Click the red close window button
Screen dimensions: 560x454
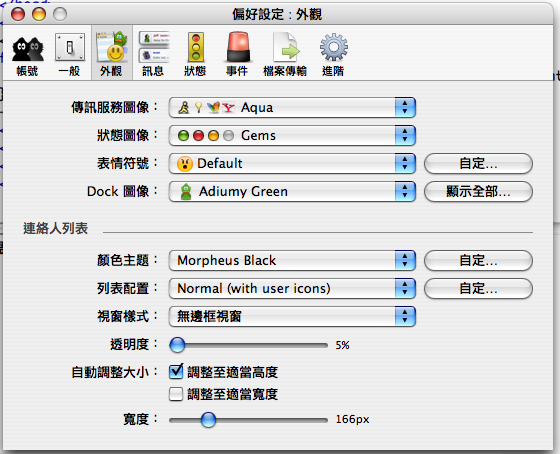point(18,14)
